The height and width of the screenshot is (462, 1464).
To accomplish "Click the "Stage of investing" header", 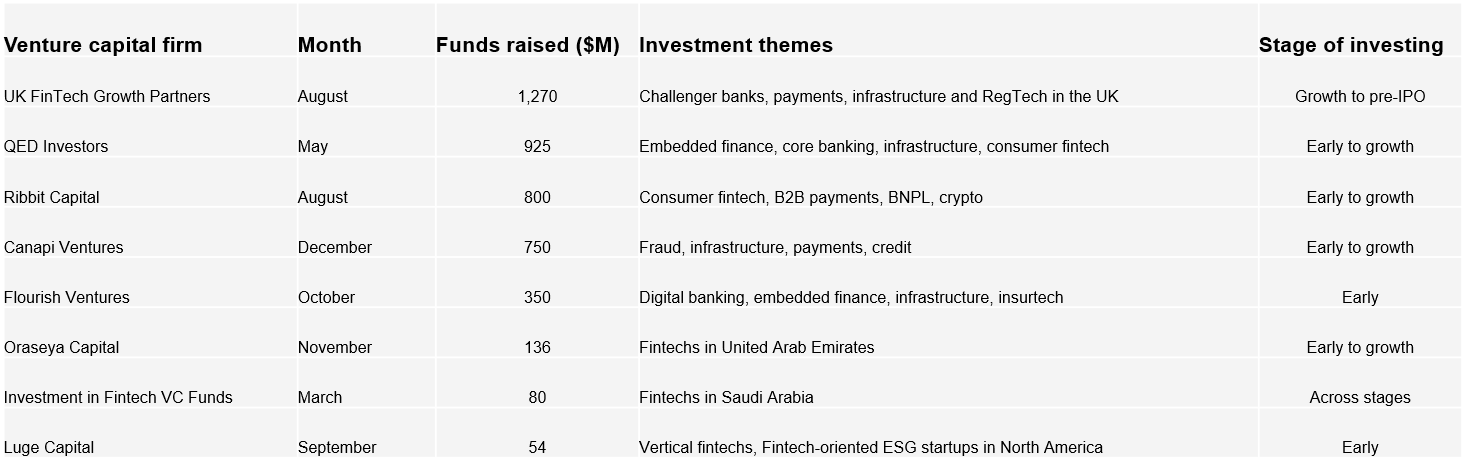I will (x=1350, y=45).
